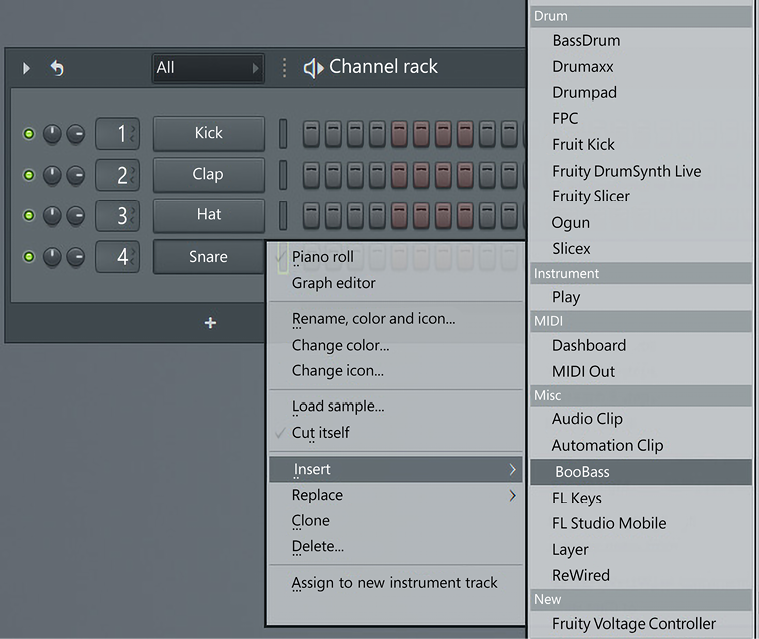The width and height of the screenshot is (759, 639).
Task: Adjust the Snare channel volume knob
Action: point(76,257)
